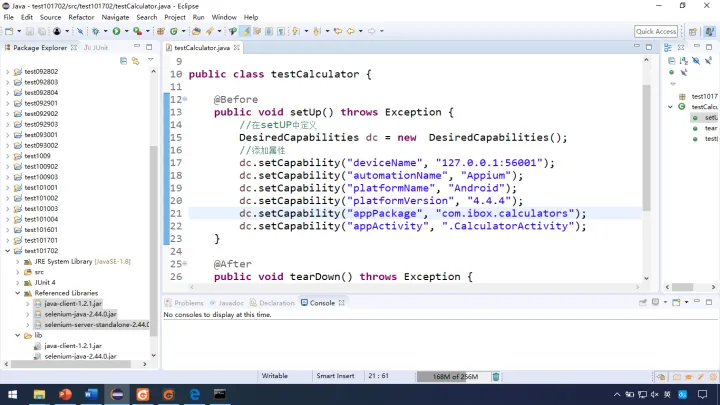Image resolution: width=720 pixels, height=405 pixels.
Task: Expand the src folder in tree
Action: [17, 272]
